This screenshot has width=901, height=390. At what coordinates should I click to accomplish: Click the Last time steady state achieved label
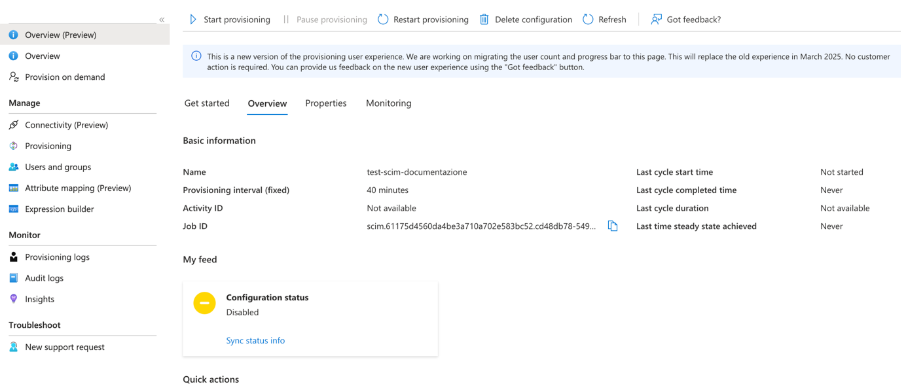pyautogui.click(x=696, y=226)
